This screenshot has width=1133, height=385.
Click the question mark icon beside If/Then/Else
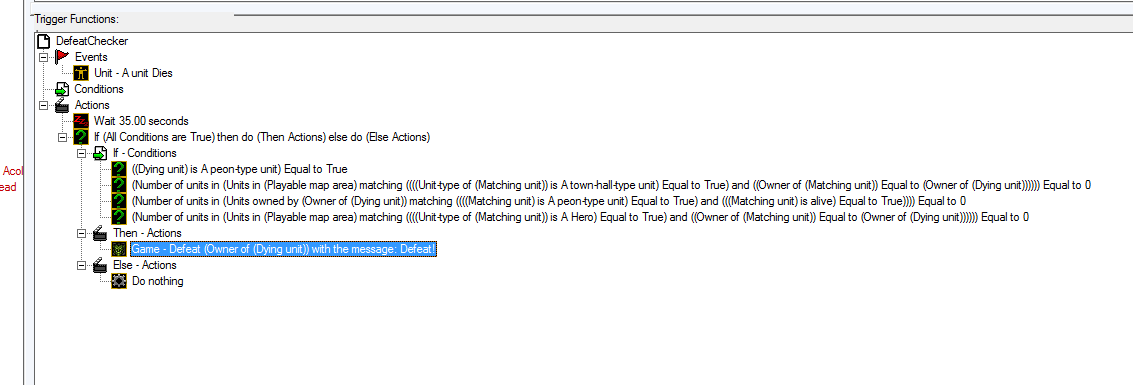click(82, 137)
